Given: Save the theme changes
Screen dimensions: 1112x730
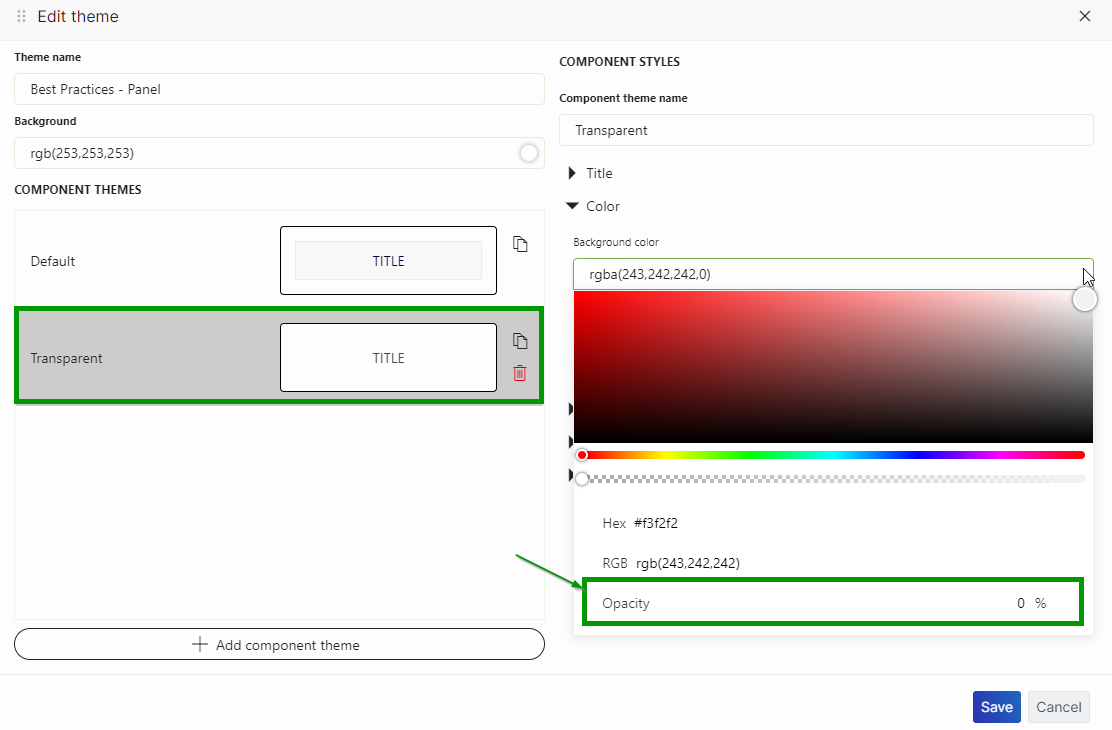Looking at the screenshot, I should point(996,707).
